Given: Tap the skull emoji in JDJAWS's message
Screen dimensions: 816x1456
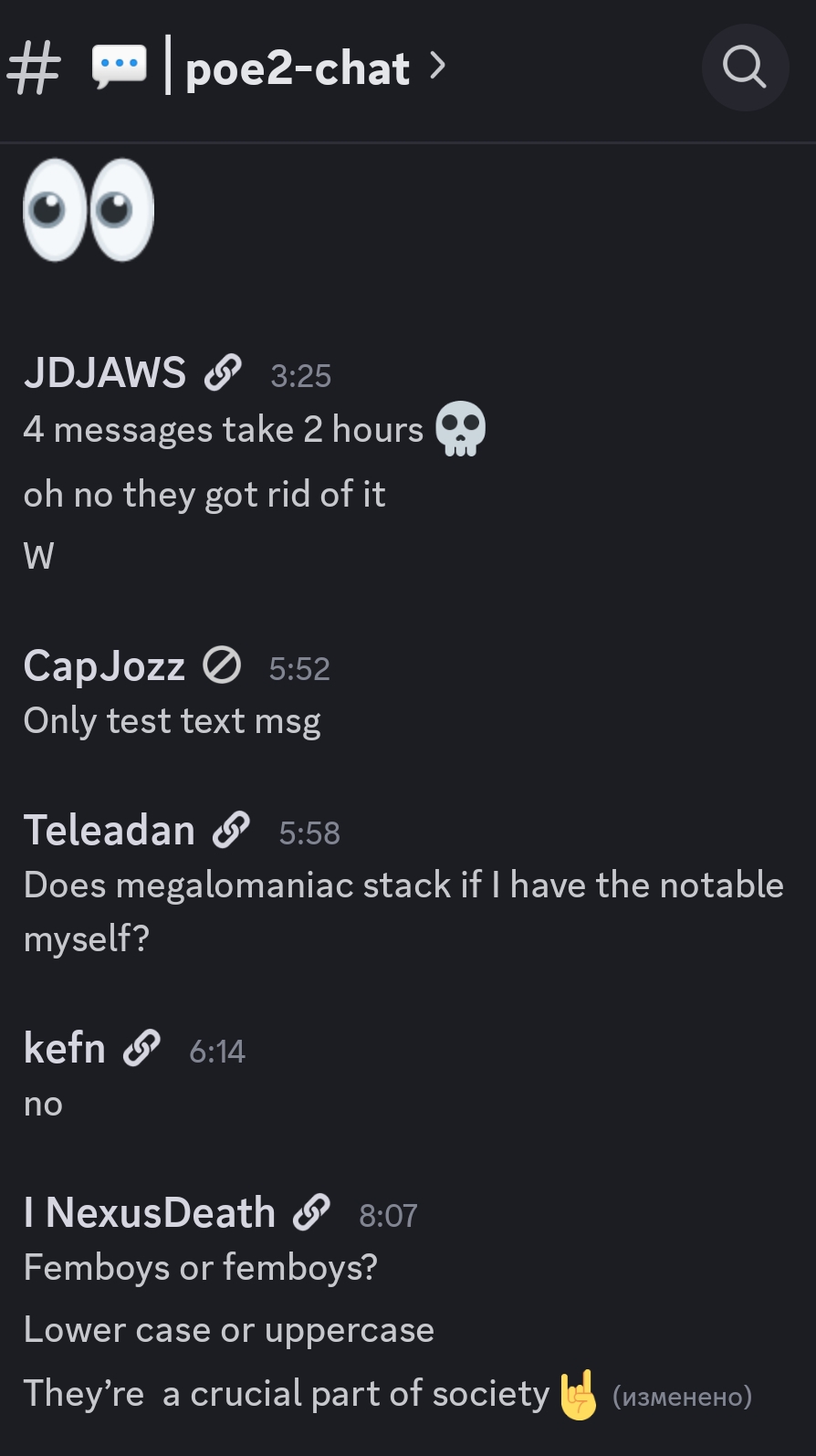Looking at the screenshot, I should click(x=461, y=428).
